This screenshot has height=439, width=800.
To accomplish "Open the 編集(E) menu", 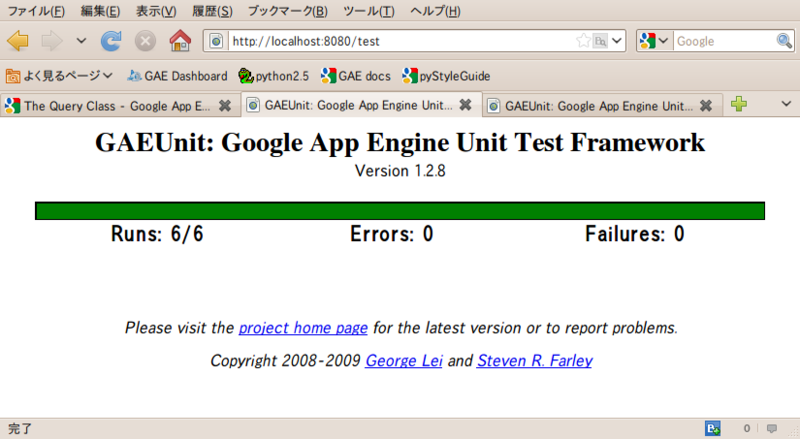I will tap(100, 11).
